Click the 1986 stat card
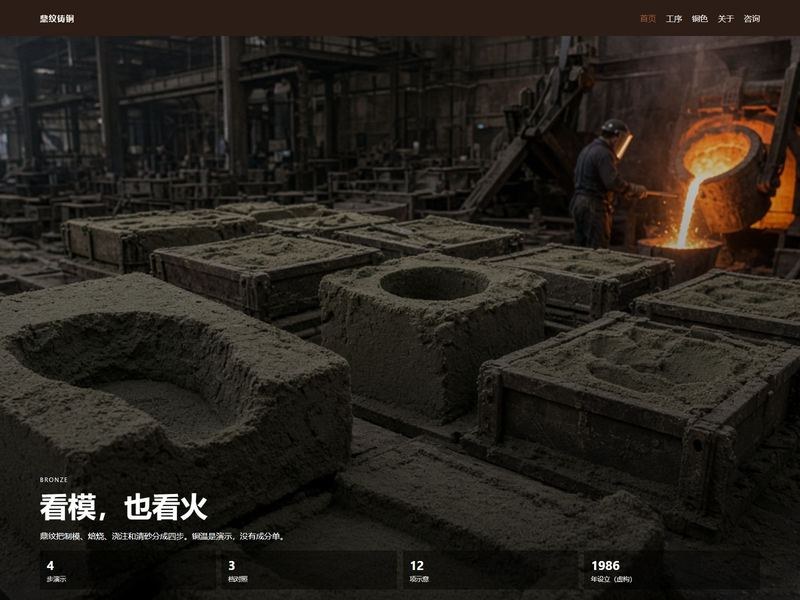This screenshot has width=800, height=600. click(x=672, y=570)
